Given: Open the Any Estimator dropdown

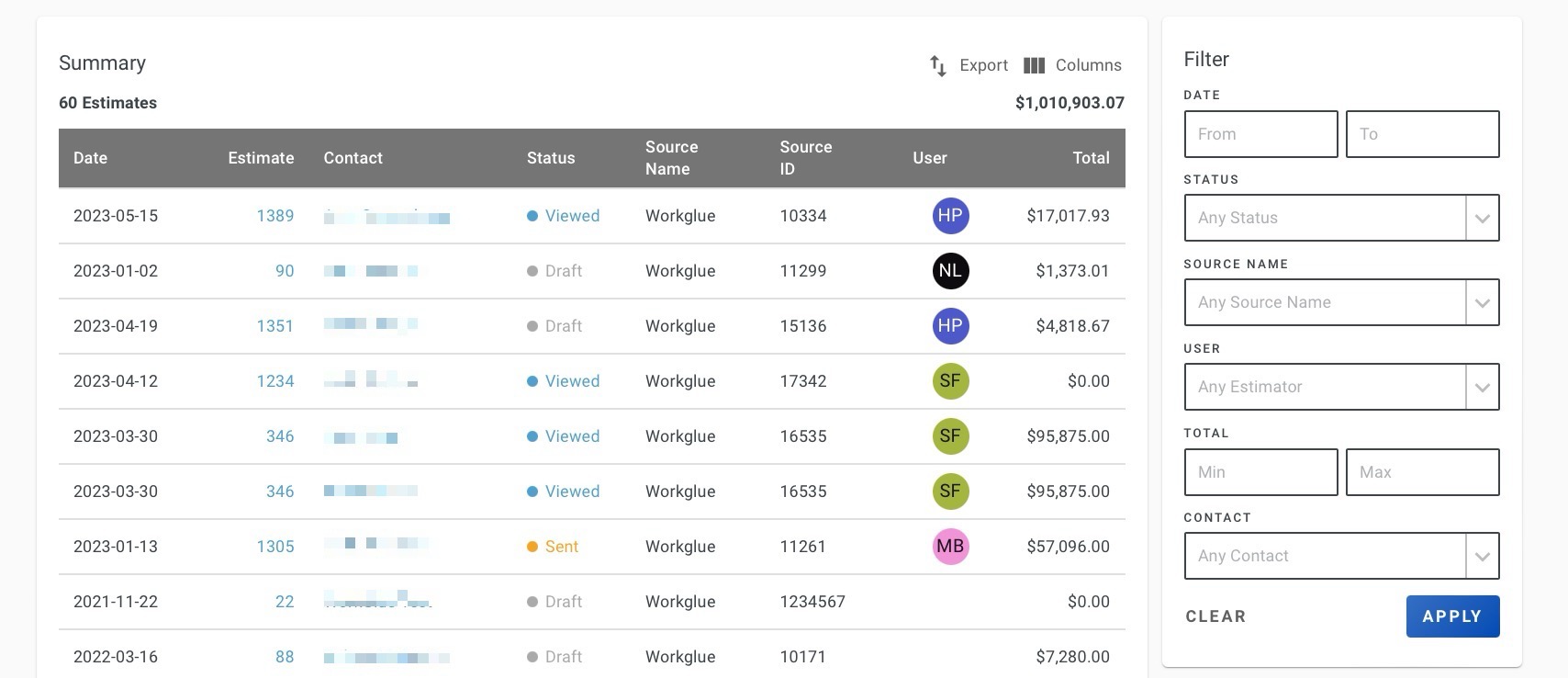Looking at the screenshot, I should pyautogui.click(x=1341, y=387).
